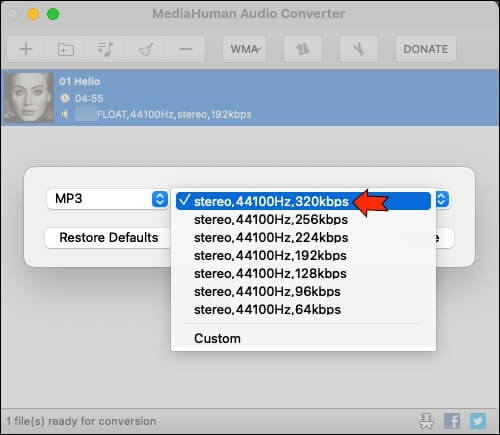Image resolution: width=500 pixels, height=435 pixels.
Task: Click the start conversion arrows icon
Action: click(x=303, y=49)
